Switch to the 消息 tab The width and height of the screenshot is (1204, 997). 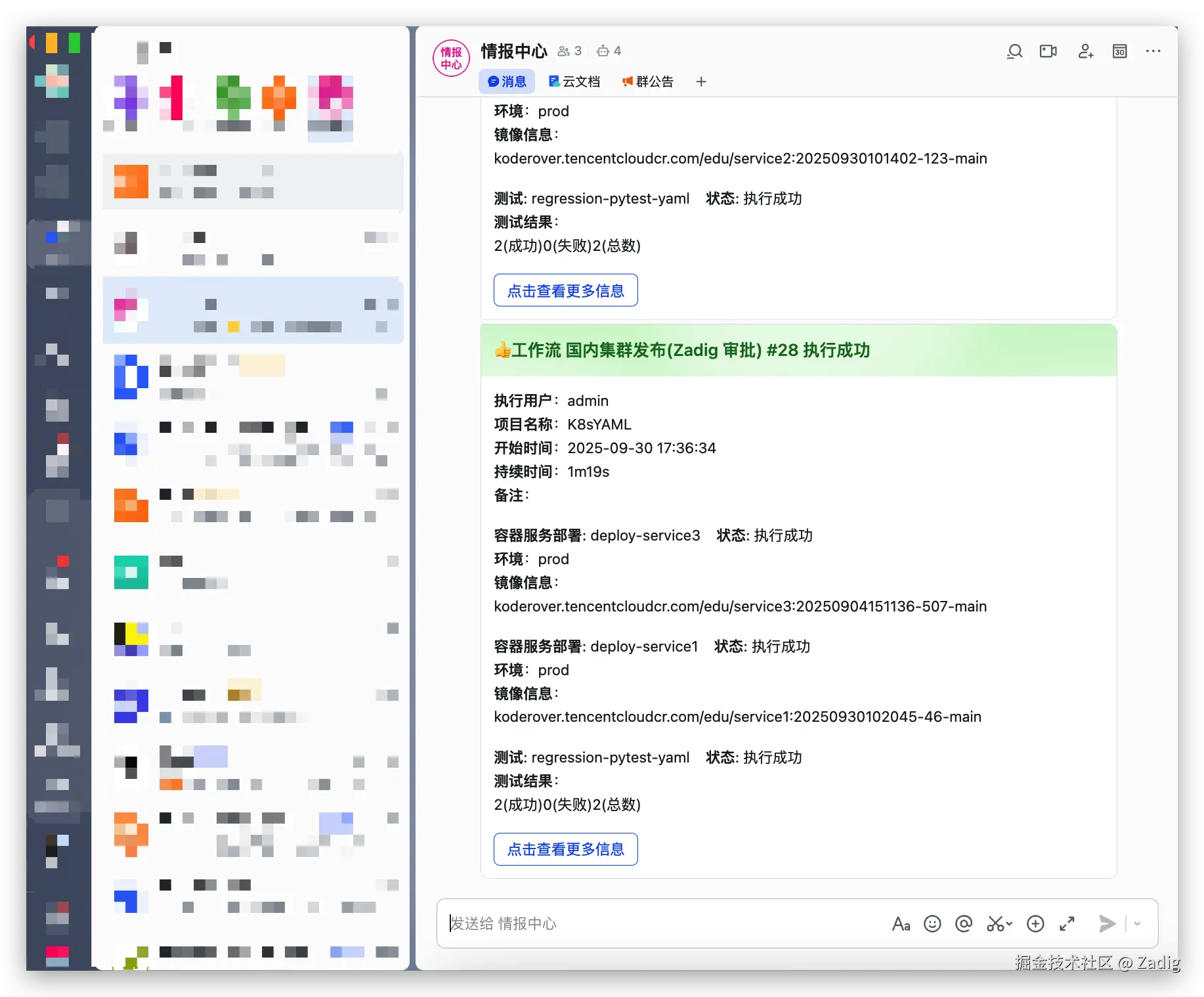coord(507,81)
